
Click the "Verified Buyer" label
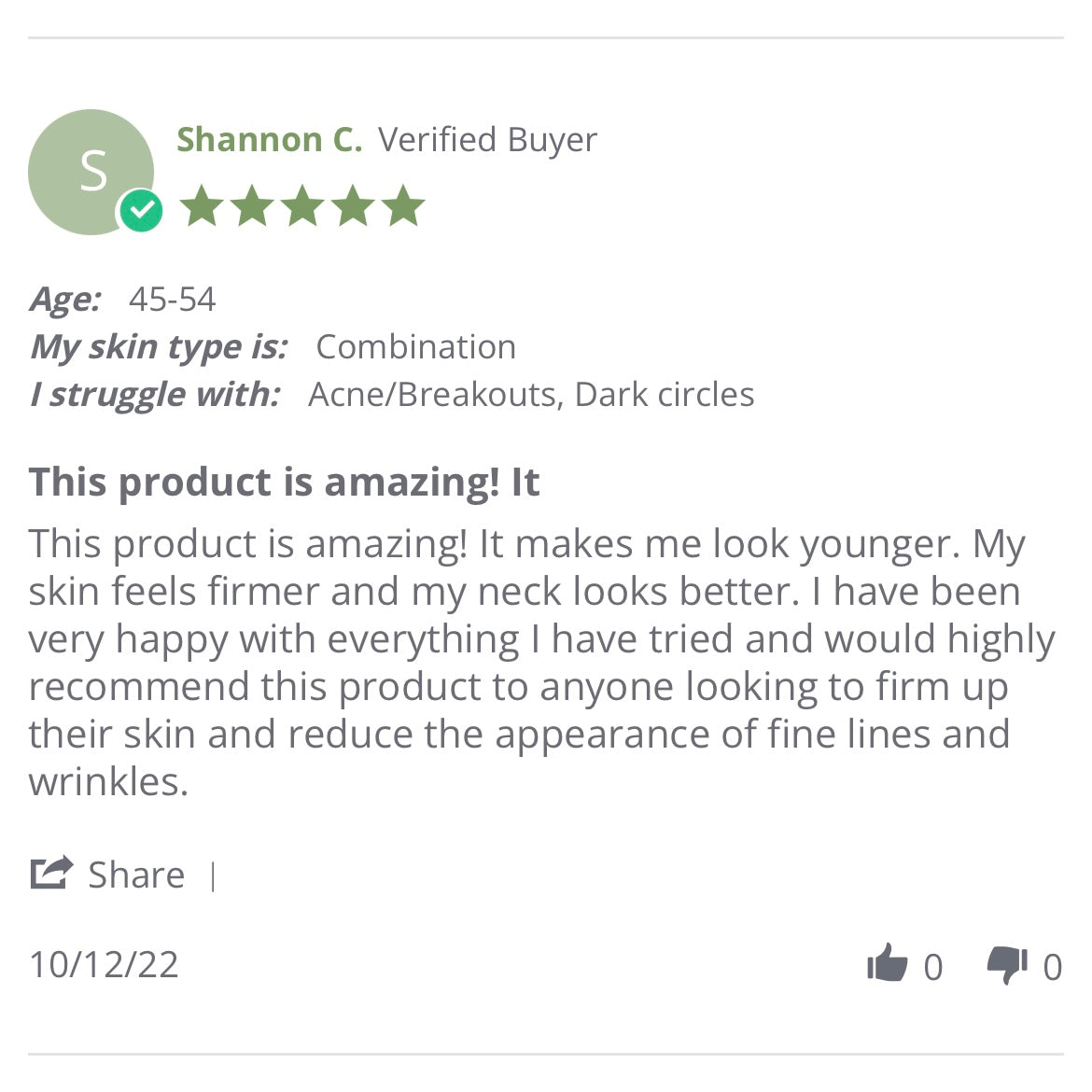click(x=487, y=140)
